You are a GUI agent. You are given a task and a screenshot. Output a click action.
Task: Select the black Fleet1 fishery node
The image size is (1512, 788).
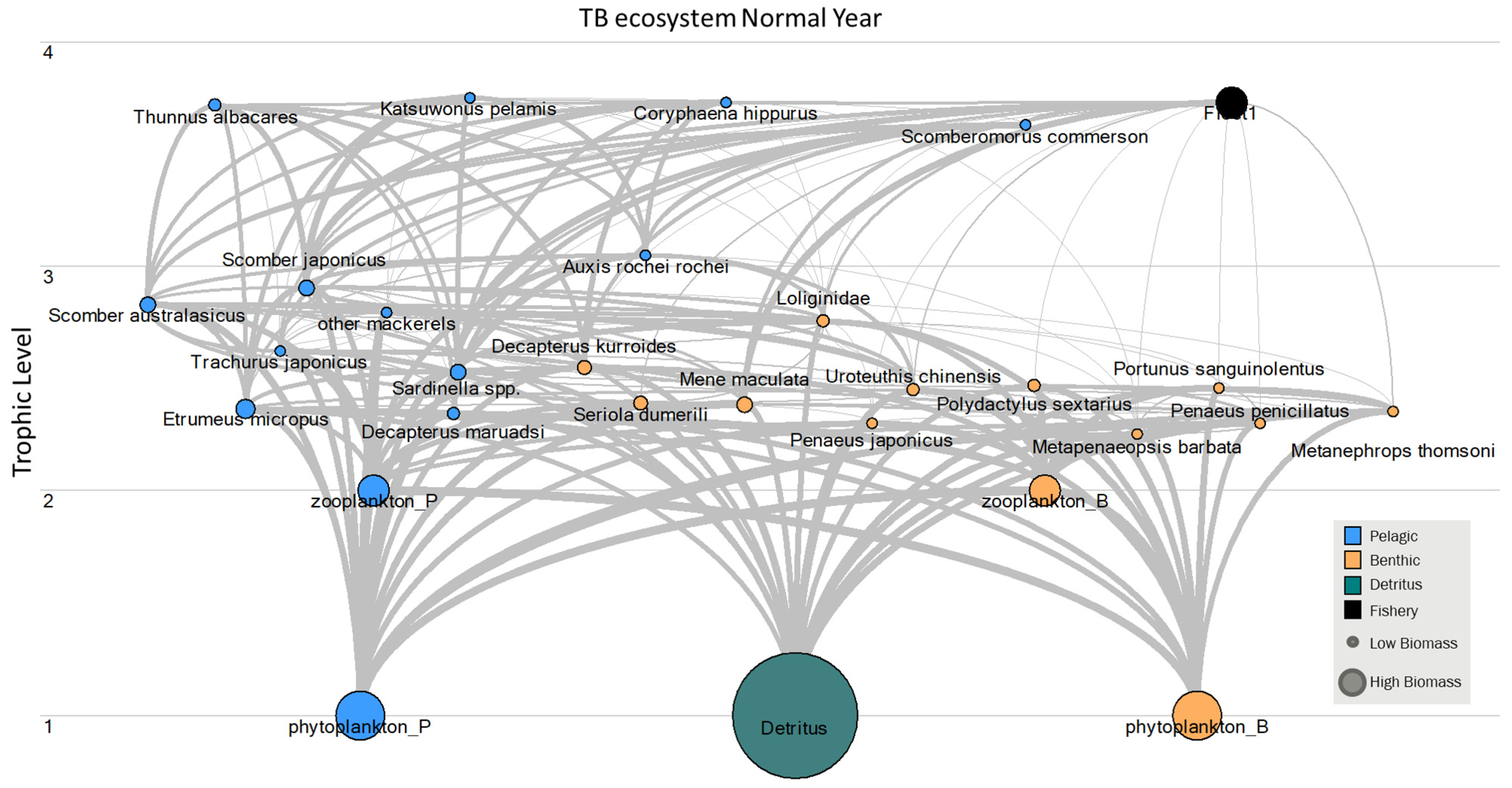(1231, 102)
